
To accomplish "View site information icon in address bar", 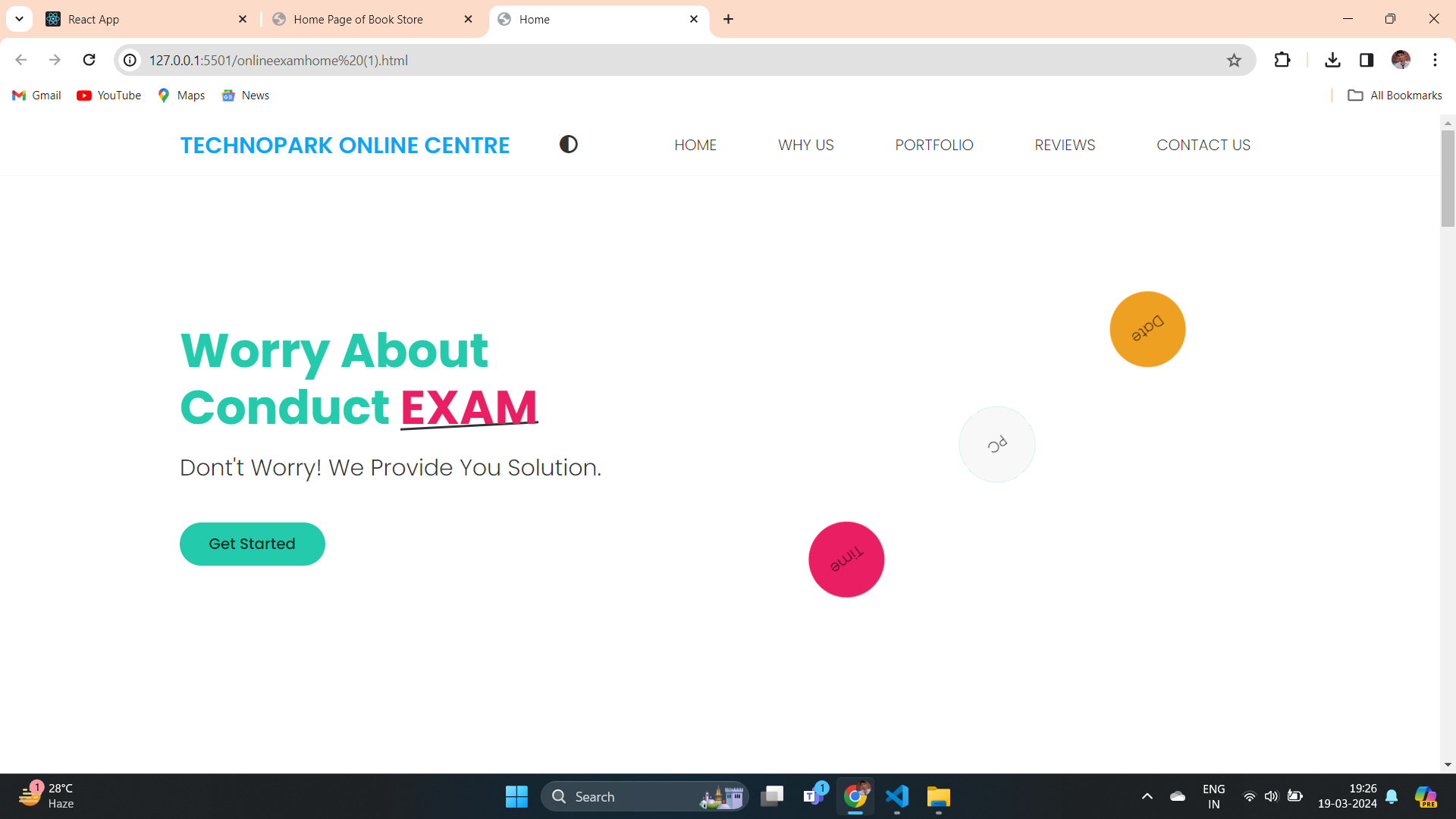I will [x=130, y=60].
